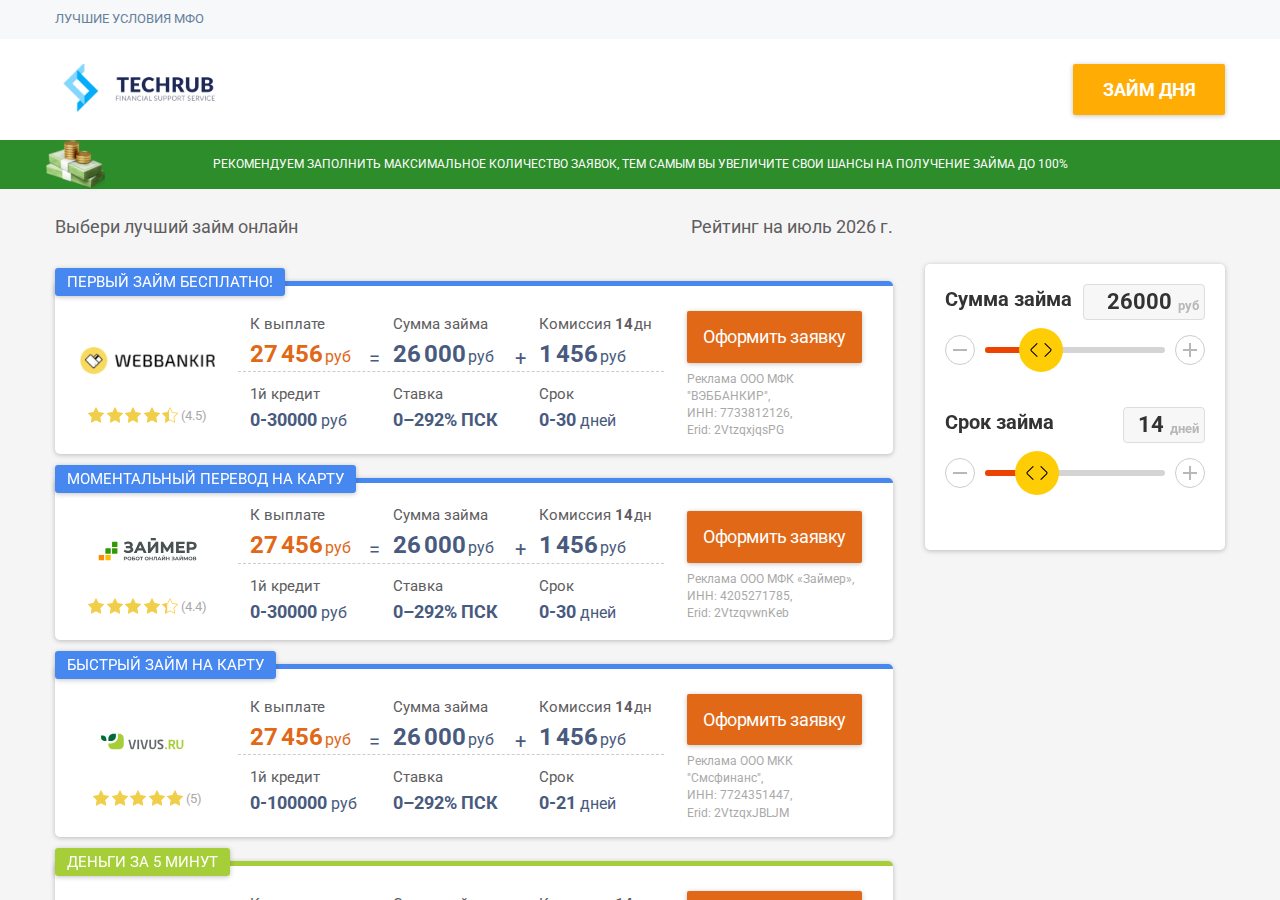Click the Срок займа input showing 14
This screenshot has height=900, width=1280.
pyautogui.click(x=1164, y=425)
